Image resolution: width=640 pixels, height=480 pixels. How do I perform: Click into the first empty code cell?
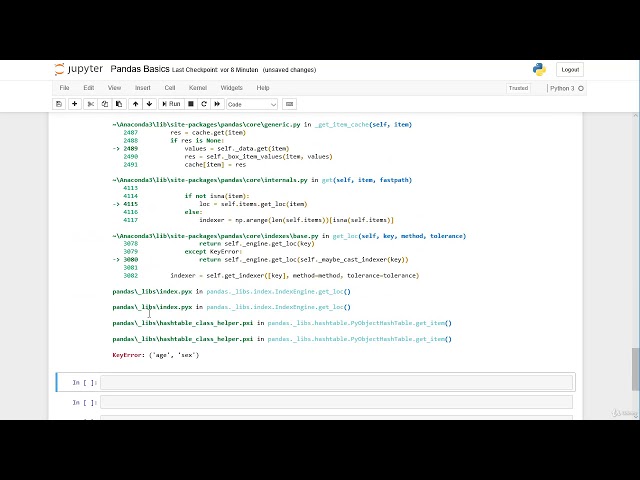pos(336,382)
